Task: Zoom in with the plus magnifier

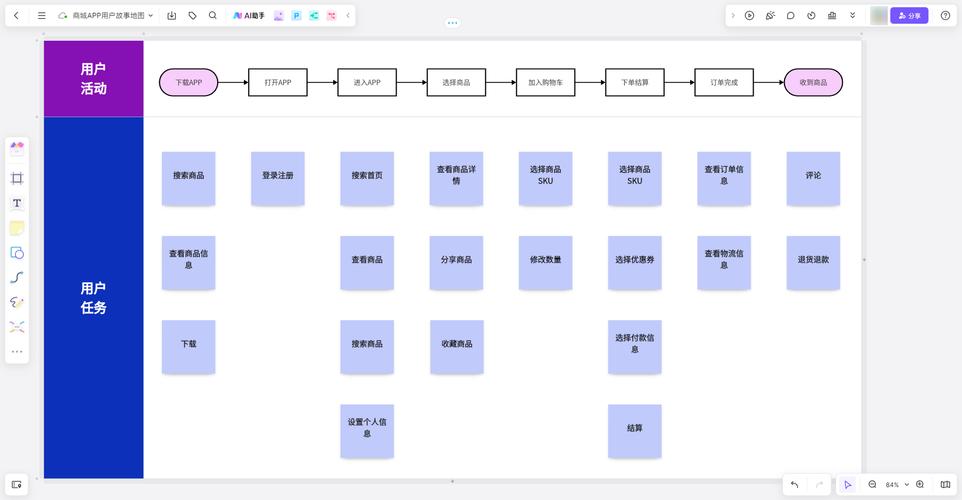Action: coord(920,485)
